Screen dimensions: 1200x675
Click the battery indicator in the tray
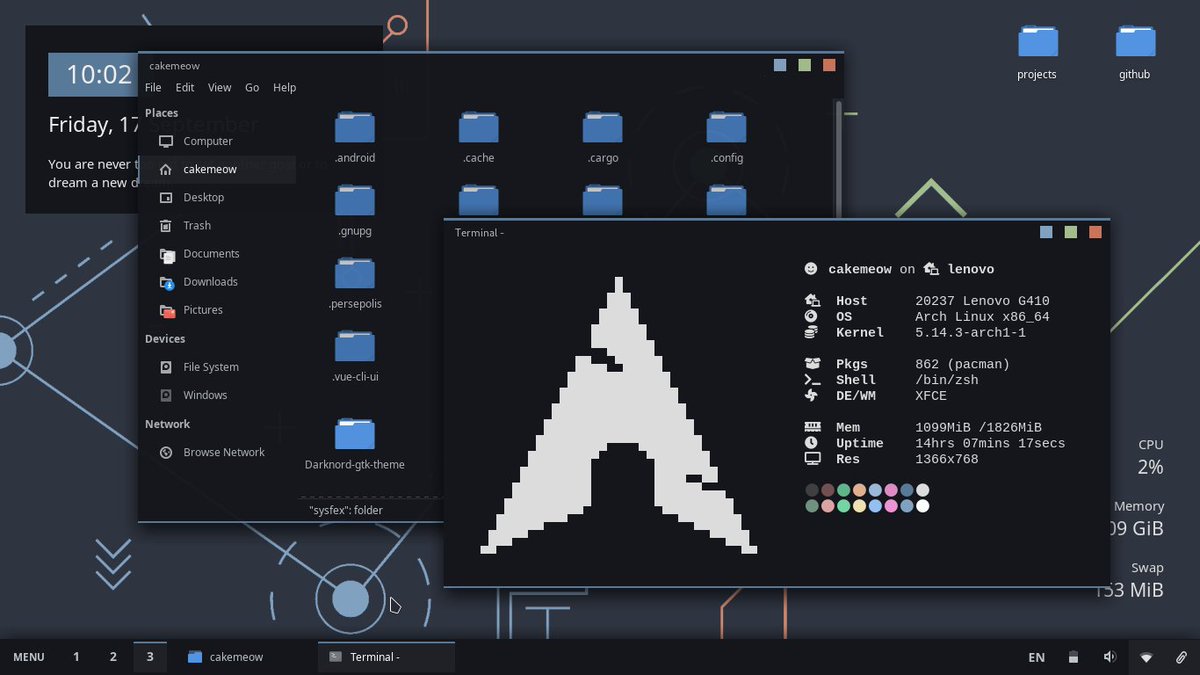(x=1073, y=657)
